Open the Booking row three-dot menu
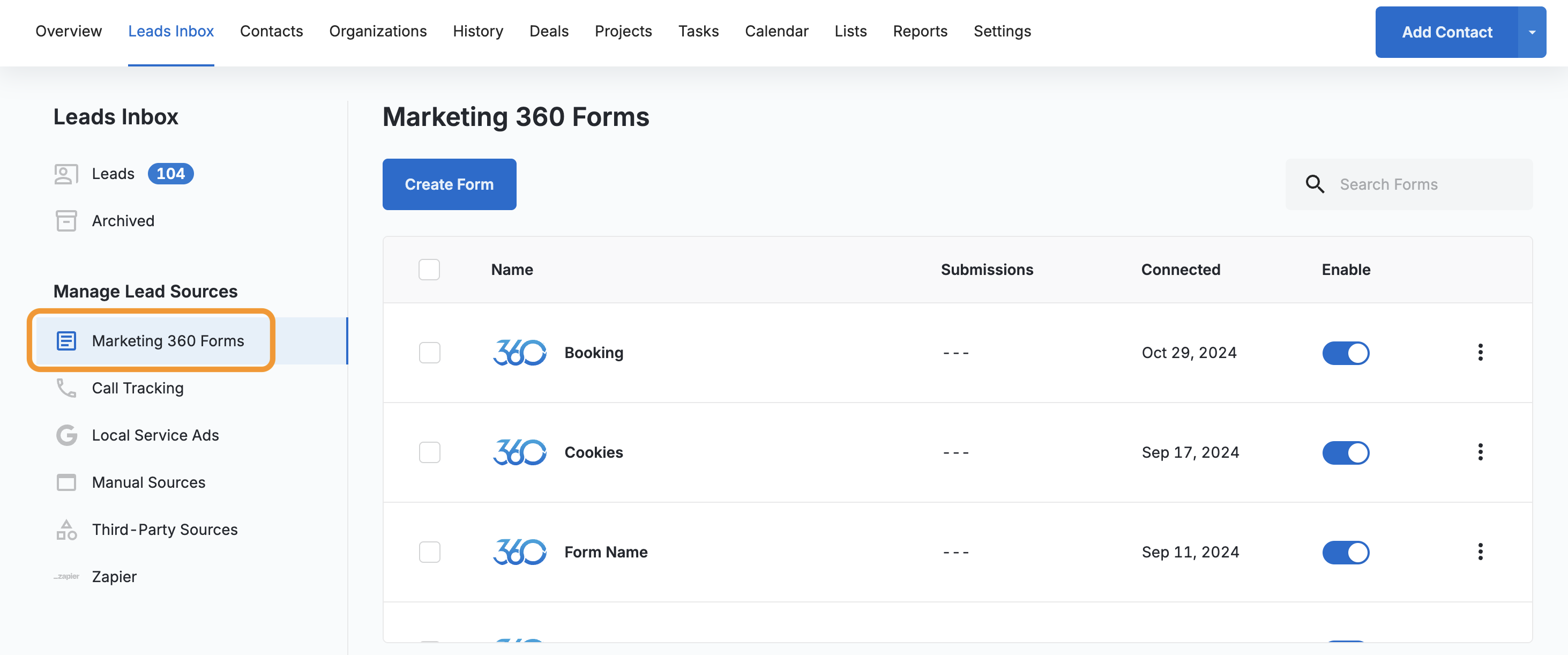 pyautogui.click(x=1480, y=353)
